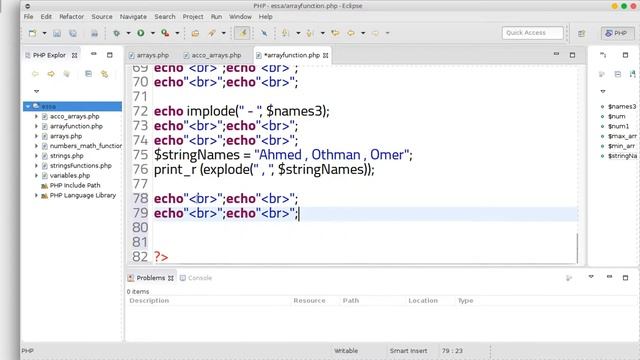Open the Problems view menu triangle

[x=591, y=277]
